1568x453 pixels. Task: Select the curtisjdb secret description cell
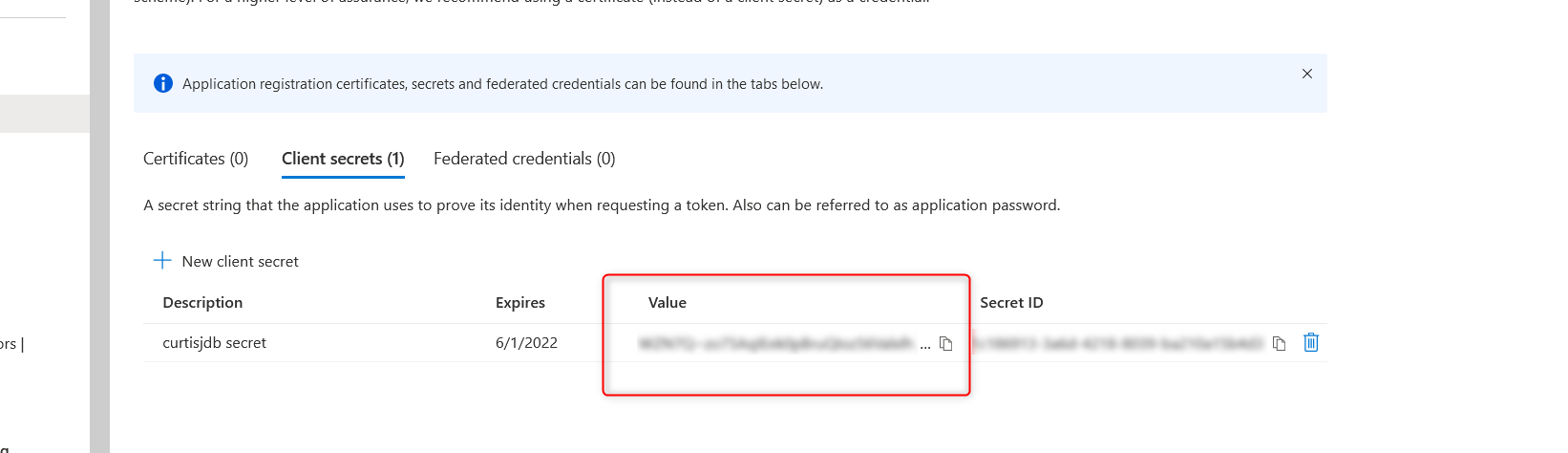(x=215, y=343)
